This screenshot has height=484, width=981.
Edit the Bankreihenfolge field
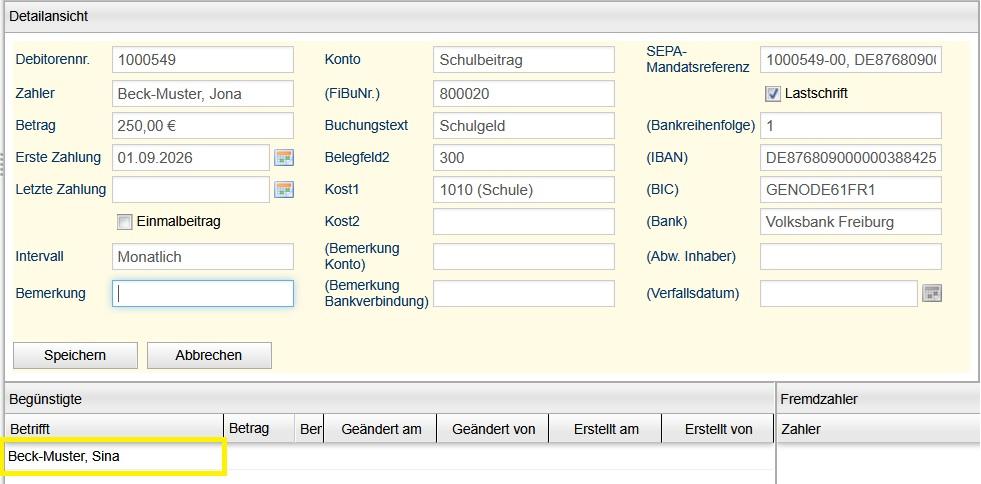[x=851, y=126]
